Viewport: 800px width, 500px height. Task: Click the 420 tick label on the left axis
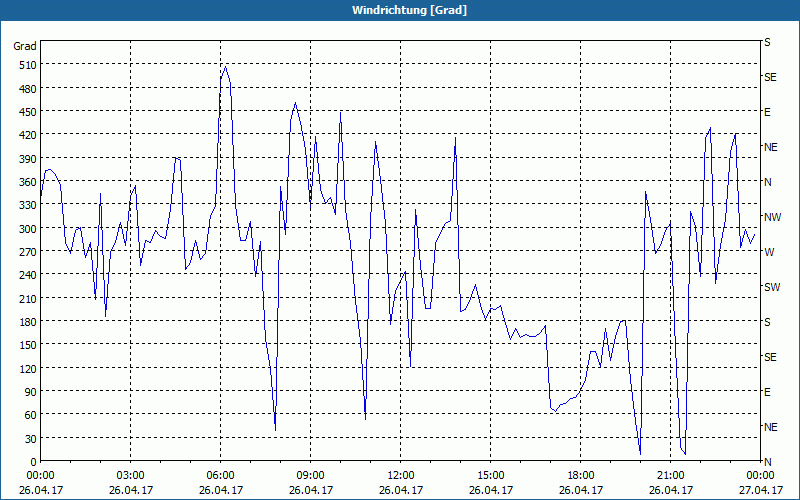click(x=28, y=135)
